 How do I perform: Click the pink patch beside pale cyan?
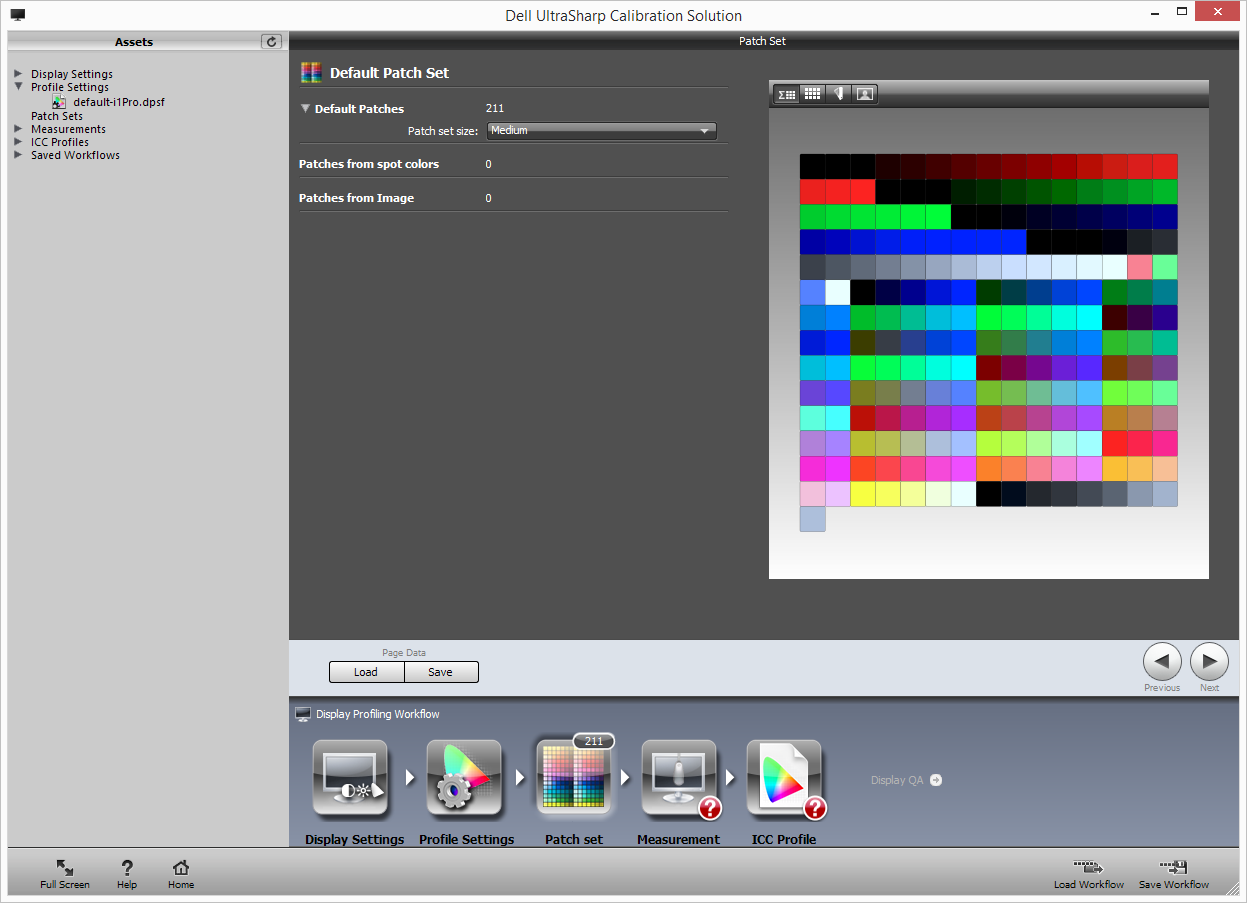[x=1139, y=267]
